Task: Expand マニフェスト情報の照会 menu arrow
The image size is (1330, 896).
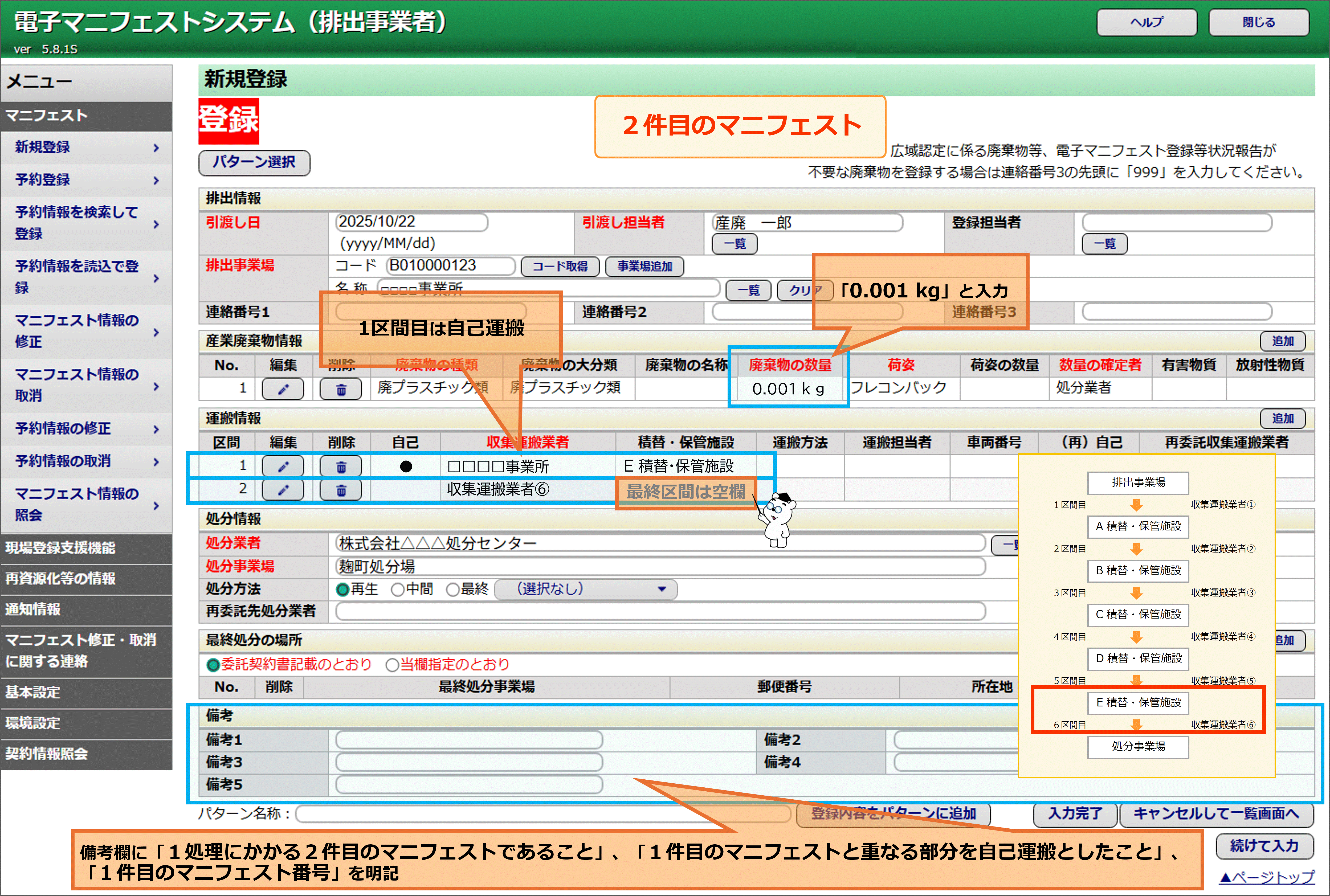Action: [156, 505]
